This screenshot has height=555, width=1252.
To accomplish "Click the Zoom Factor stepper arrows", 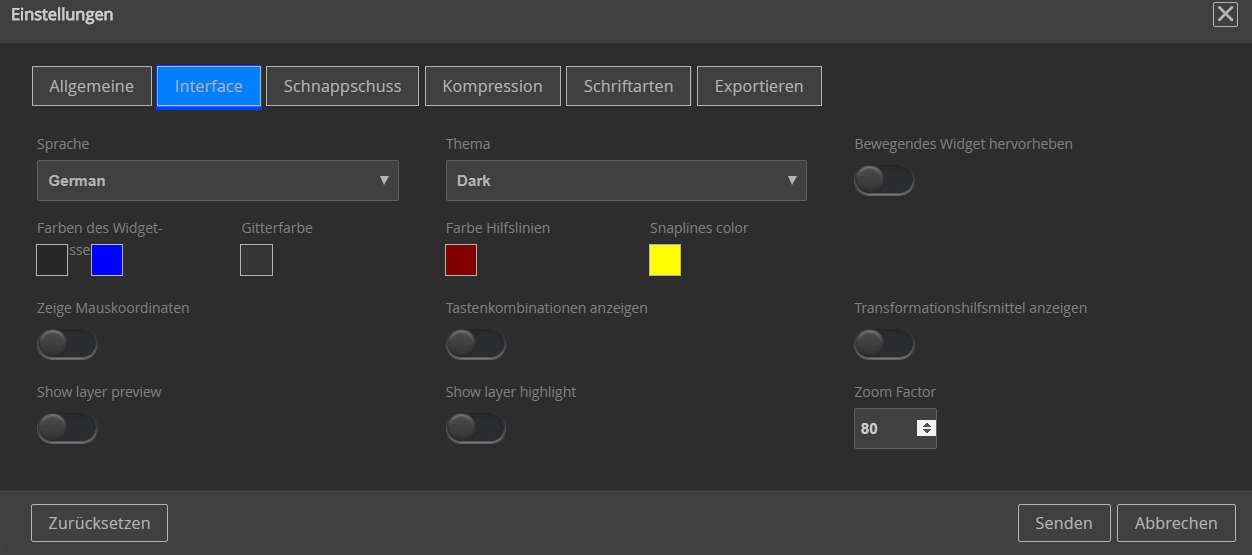I will (x=927, y=428).
